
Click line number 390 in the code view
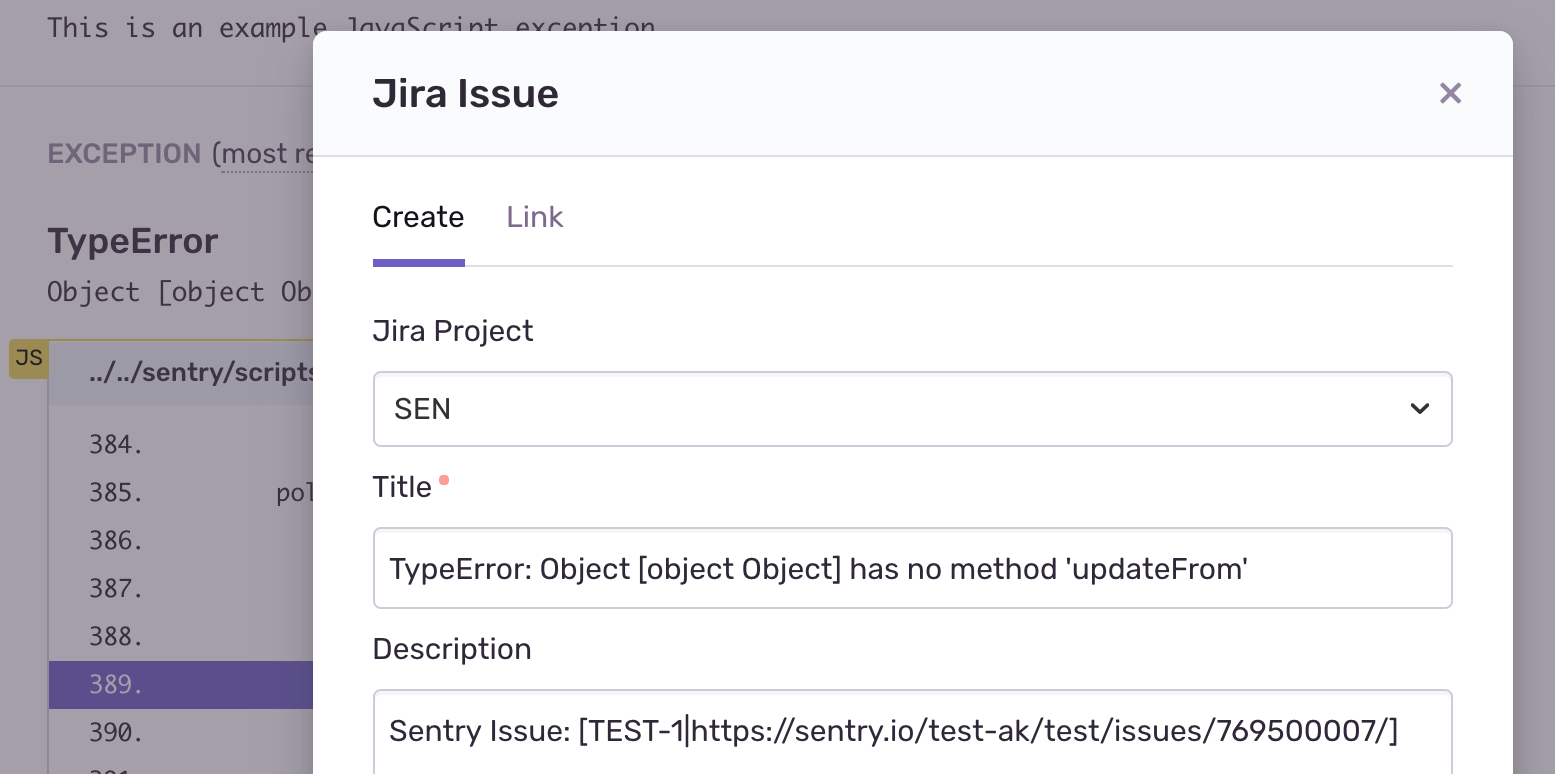pos(114,733)
